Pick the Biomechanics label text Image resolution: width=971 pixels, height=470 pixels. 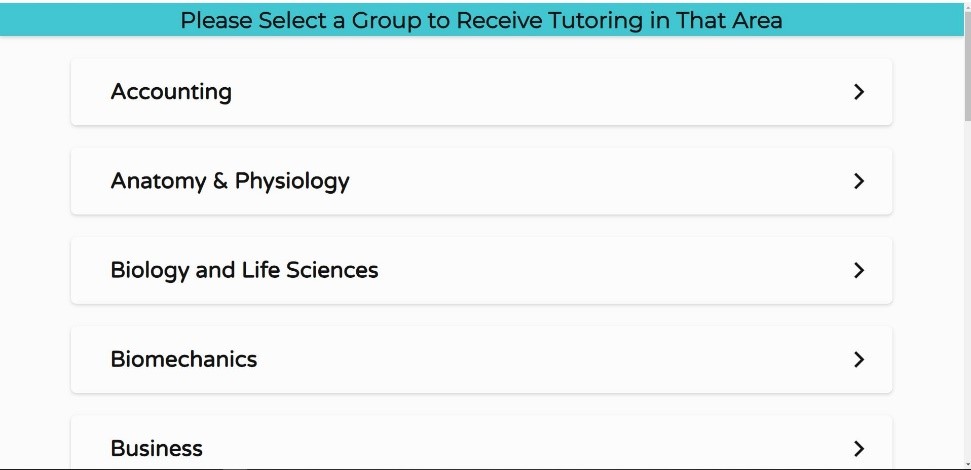point(184,359)
